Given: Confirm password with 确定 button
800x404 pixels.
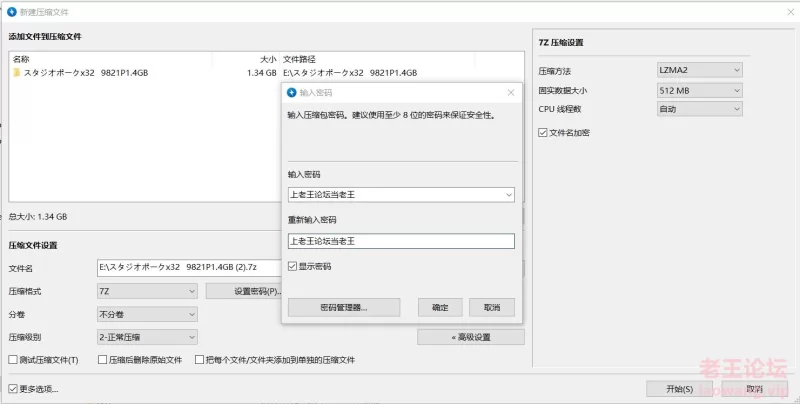Looking at the screenshot, I should coord(440,307).
